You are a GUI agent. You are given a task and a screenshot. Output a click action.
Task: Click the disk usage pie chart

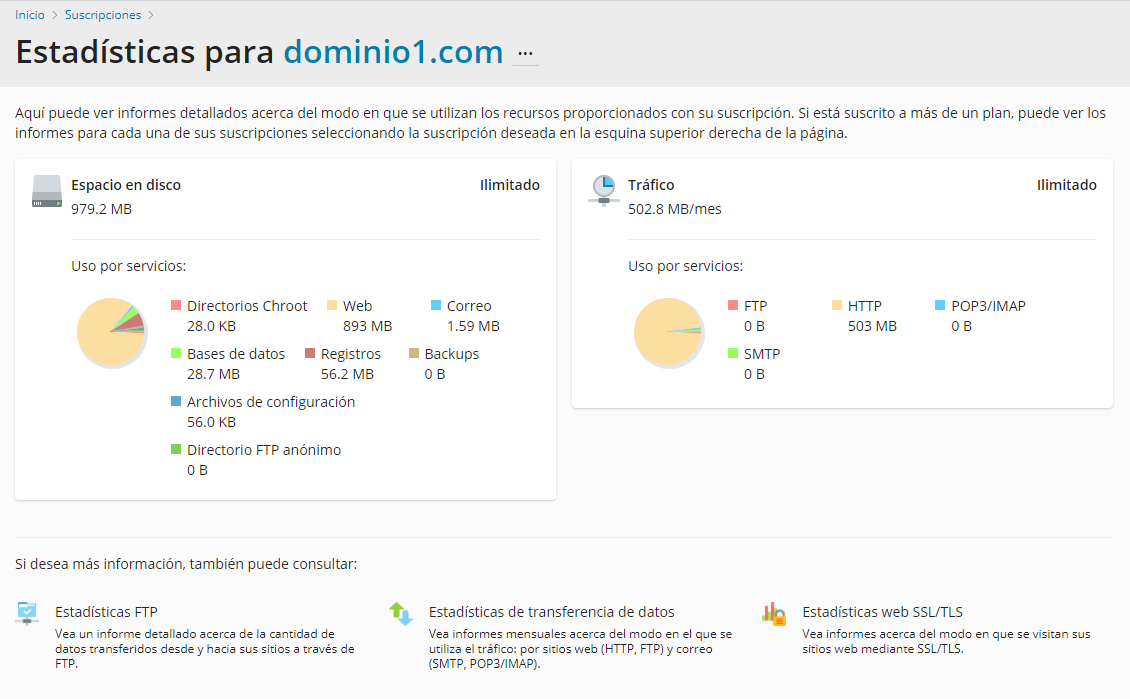(111, 331)
